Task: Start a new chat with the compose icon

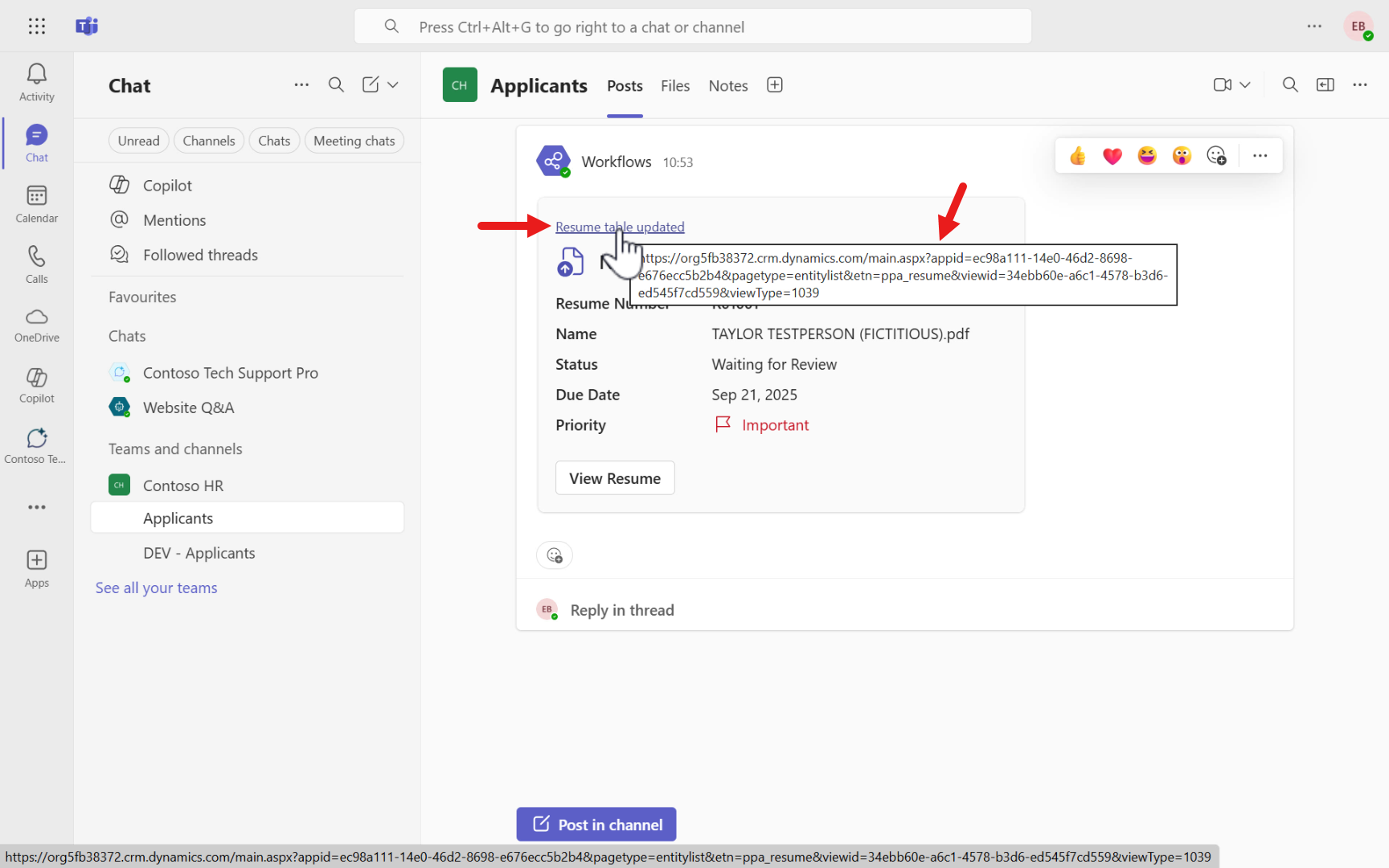Action: click(x=370, y=84)
